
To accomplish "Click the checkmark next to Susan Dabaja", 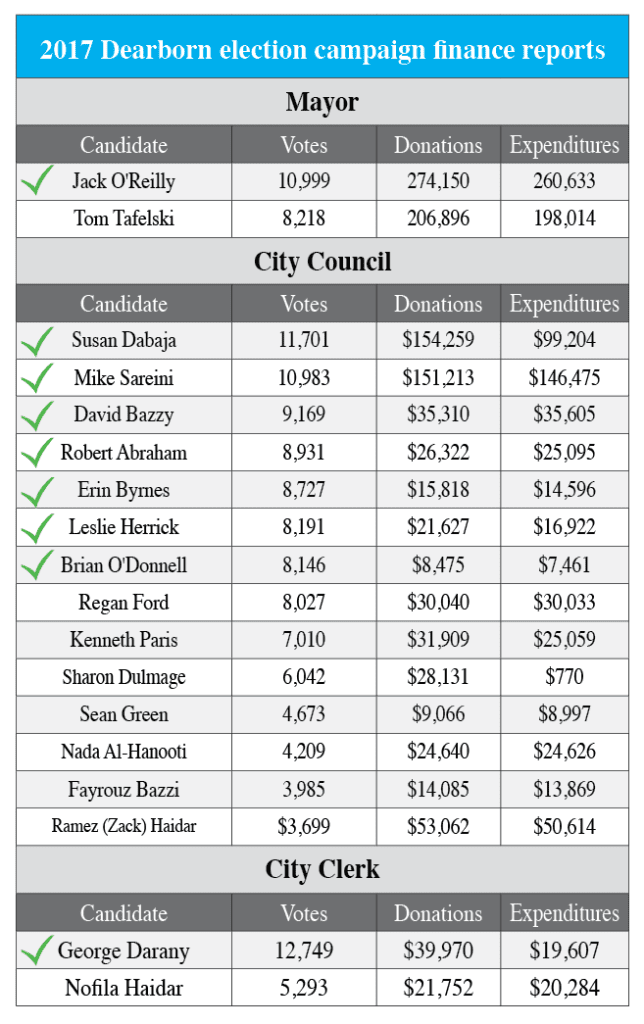I will (x=37, y=340).
